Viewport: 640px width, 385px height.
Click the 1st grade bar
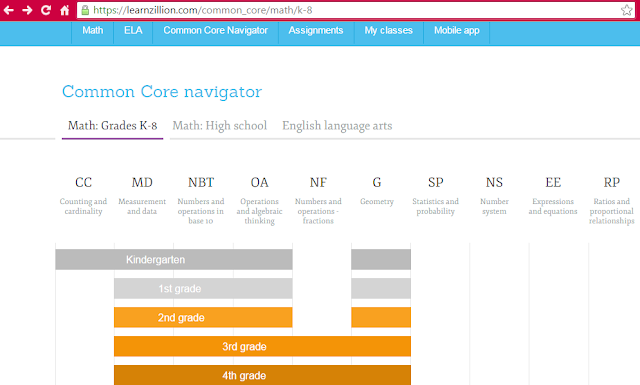(x=203, y=289)
